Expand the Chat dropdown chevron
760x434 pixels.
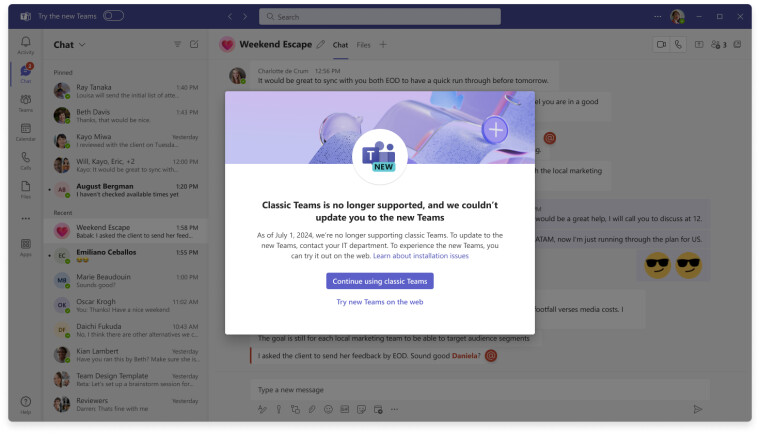(82, 45)
